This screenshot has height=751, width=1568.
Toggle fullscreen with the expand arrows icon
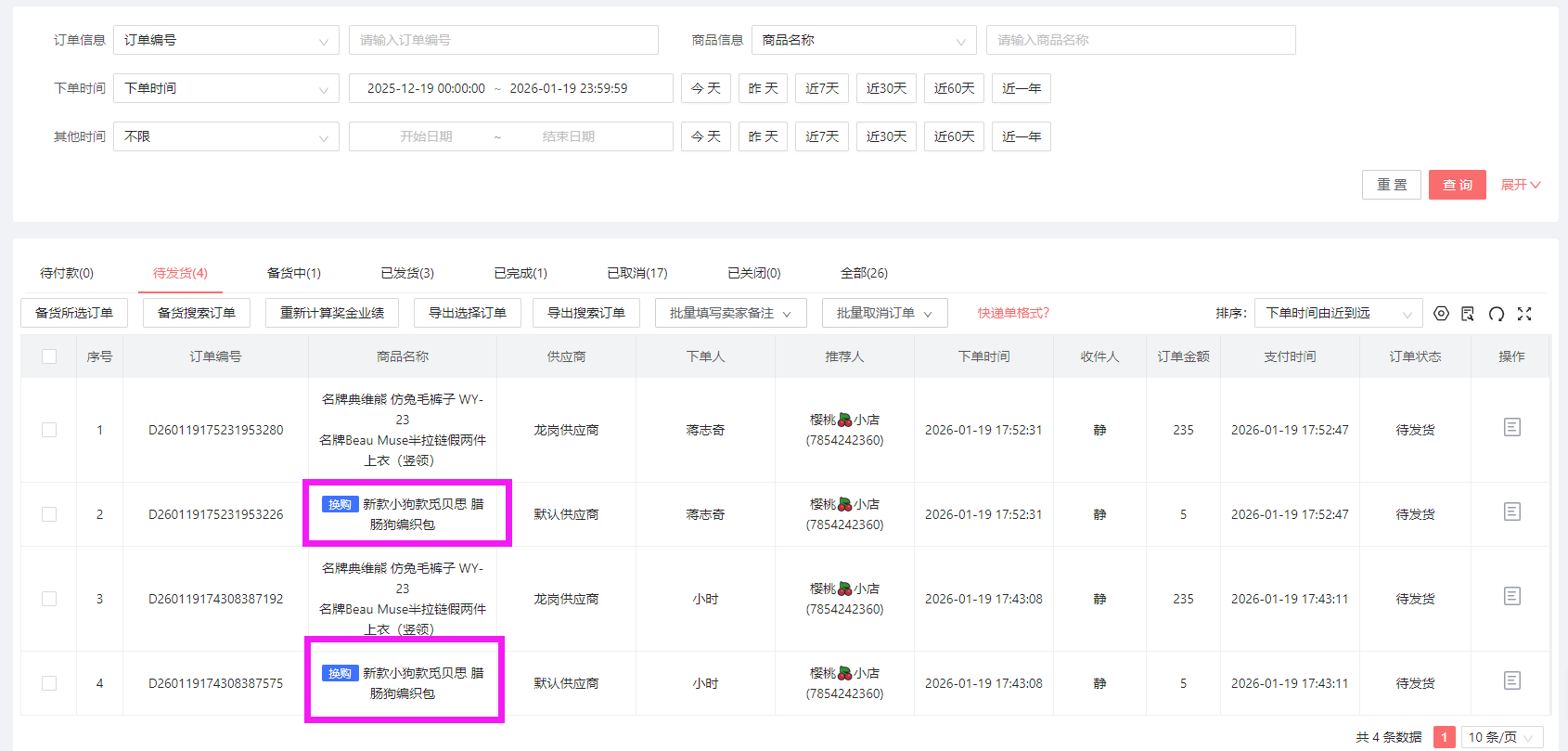[1524, 314]
